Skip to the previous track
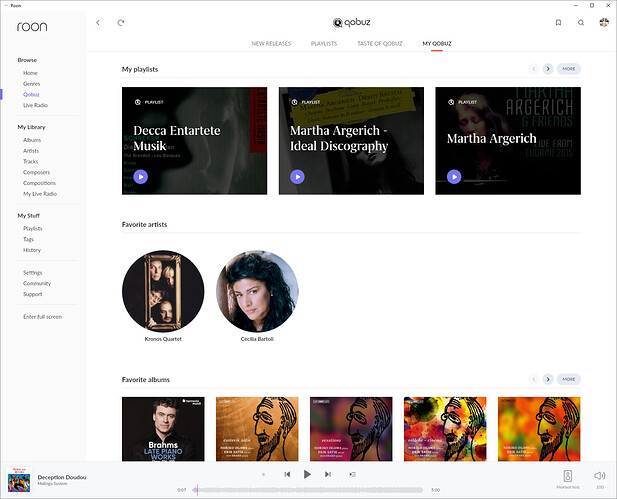Viewport: 617px width, 499px height. 287,474
